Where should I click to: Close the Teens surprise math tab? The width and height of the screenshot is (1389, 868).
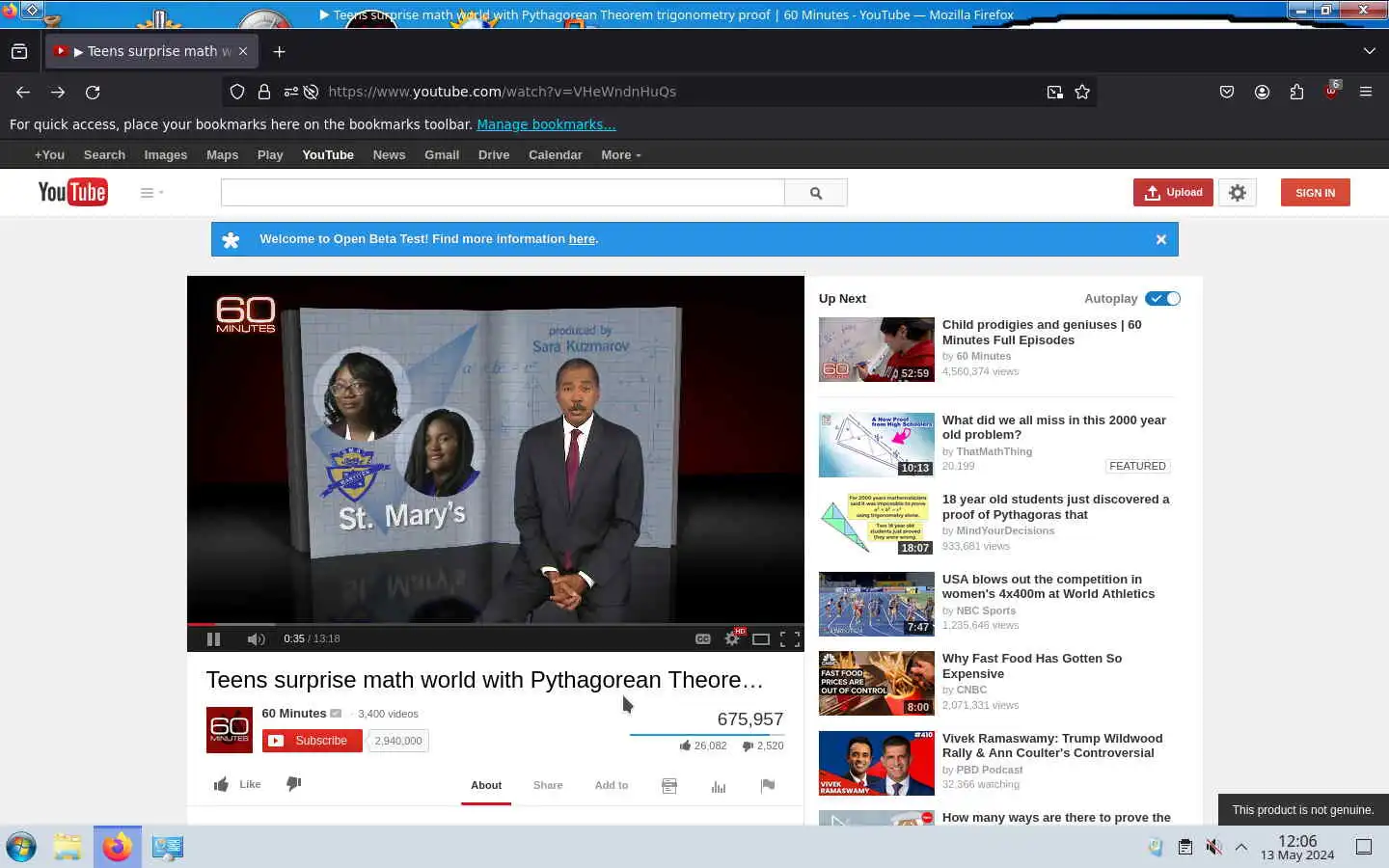click(243, 51)
